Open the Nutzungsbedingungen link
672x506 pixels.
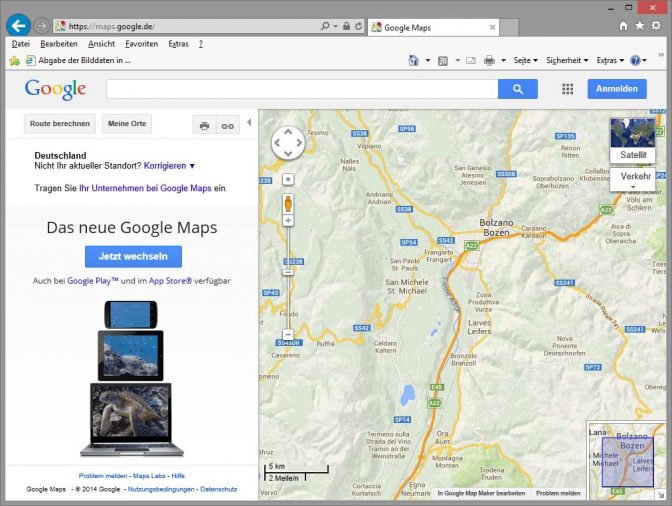pyautogui.click(x=161, y=489)
